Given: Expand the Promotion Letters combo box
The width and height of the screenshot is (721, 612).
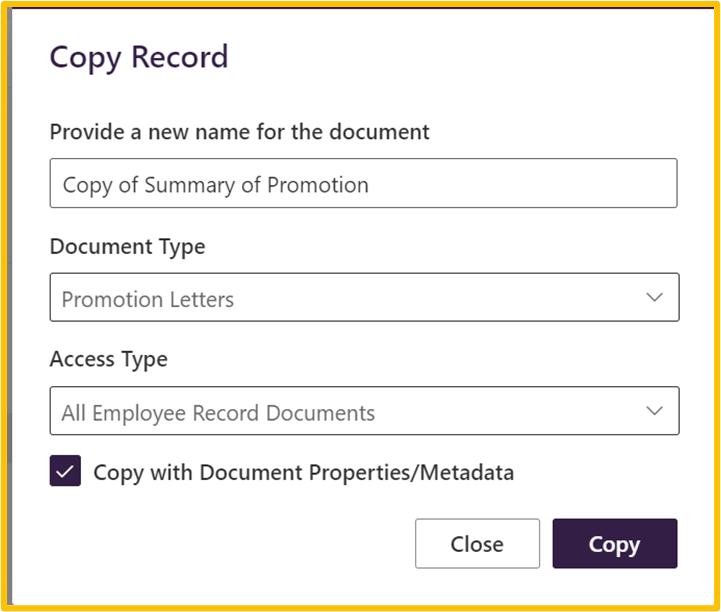Looking at the screenshot, I should coord(364,297).
